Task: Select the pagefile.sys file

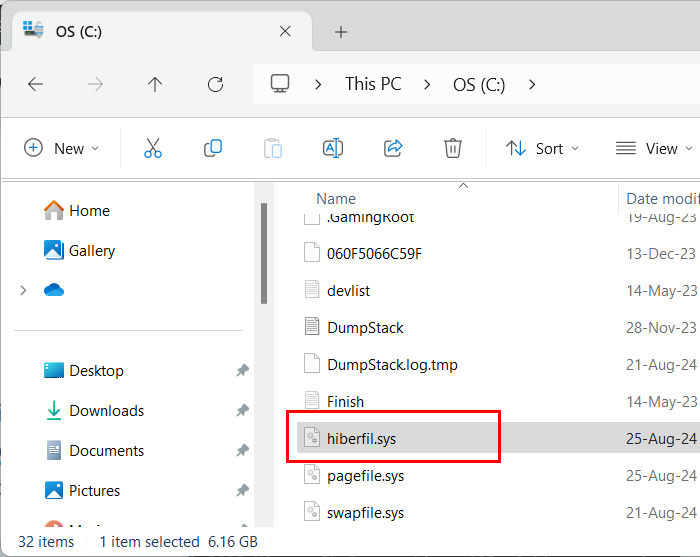Action: tap(365, 476)
